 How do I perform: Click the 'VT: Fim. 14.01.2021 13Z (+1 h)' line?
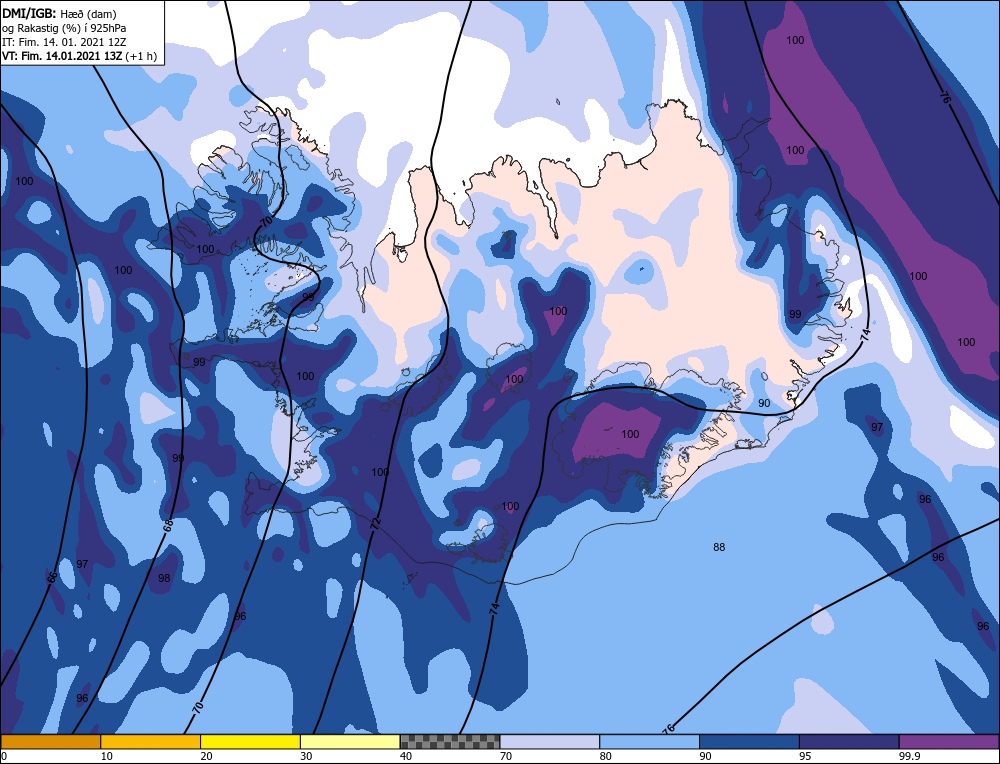(x=79, y=56)
